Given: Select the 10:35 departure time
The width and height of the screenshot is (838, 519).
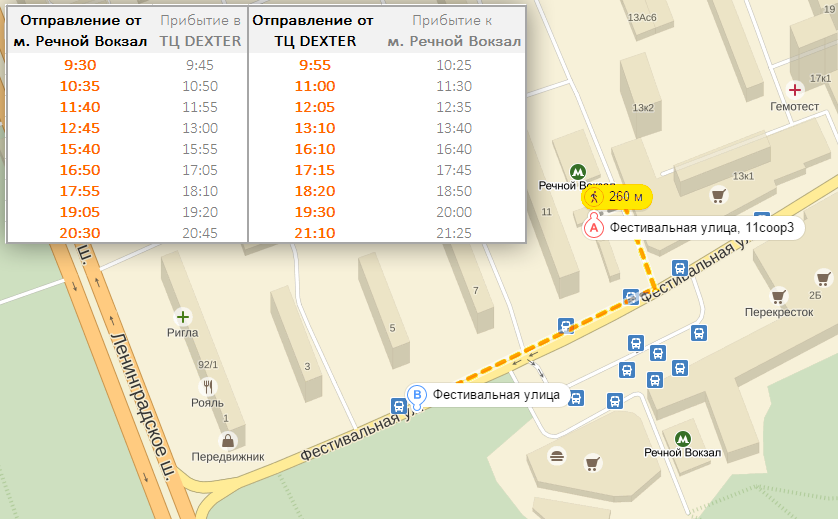Looking at the screenshot, I should pyautogui.click(x=80, y=86).
